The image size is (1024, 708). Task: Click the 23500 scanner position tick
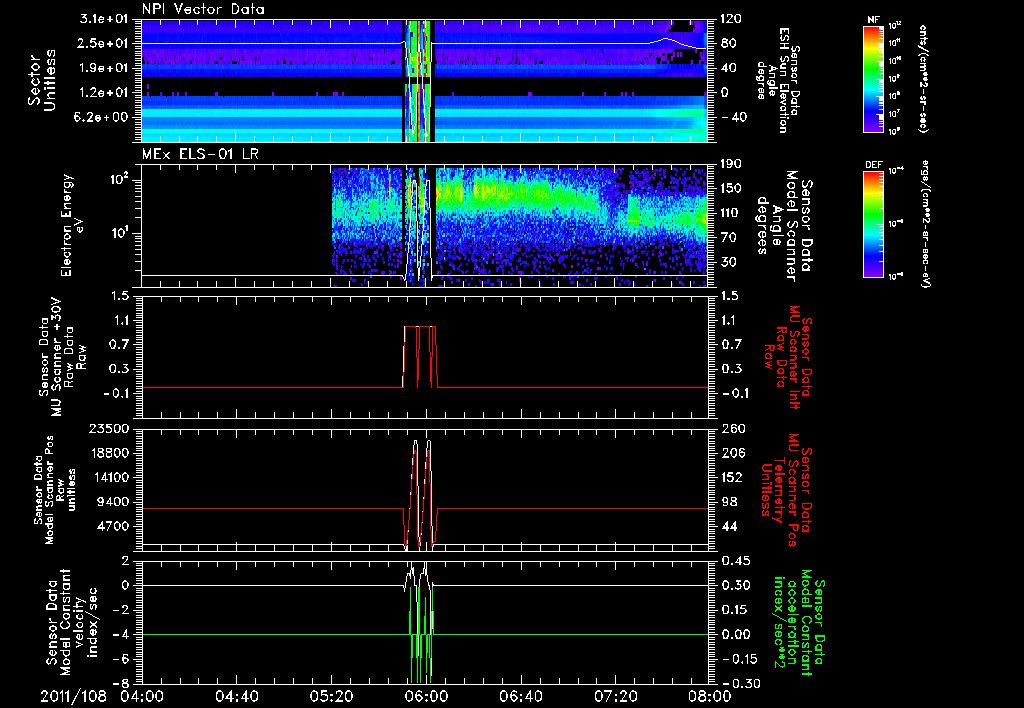click(x=108, y=428)
